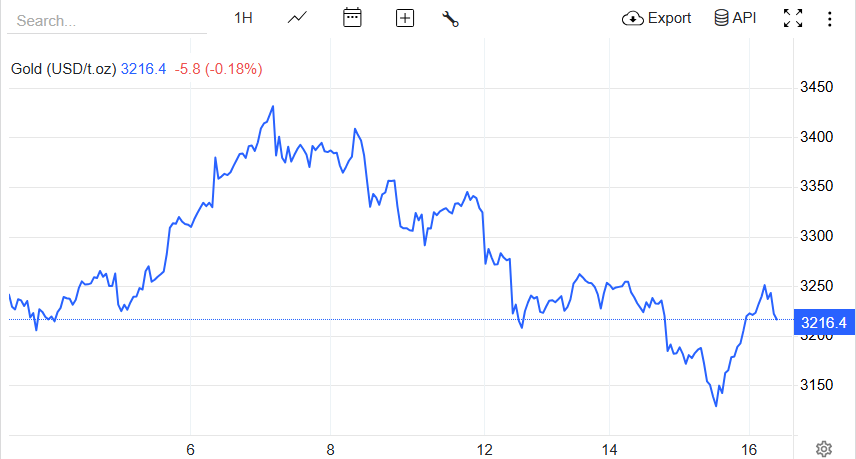
Task: Click the chart low point near 3130
Action: (716, 406)
